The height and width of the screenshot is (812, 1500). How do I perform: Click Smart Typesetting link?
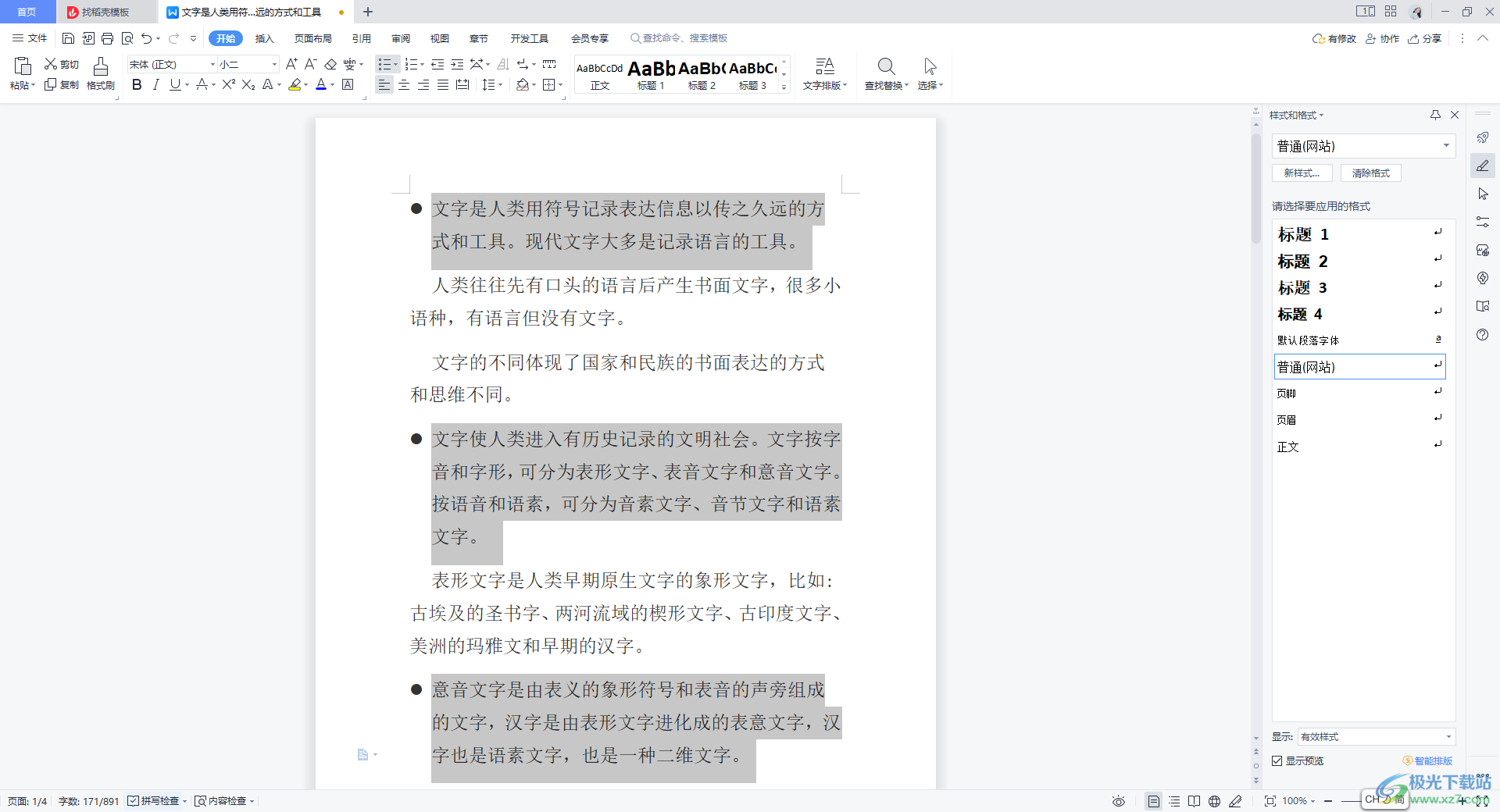point(1427,760)
